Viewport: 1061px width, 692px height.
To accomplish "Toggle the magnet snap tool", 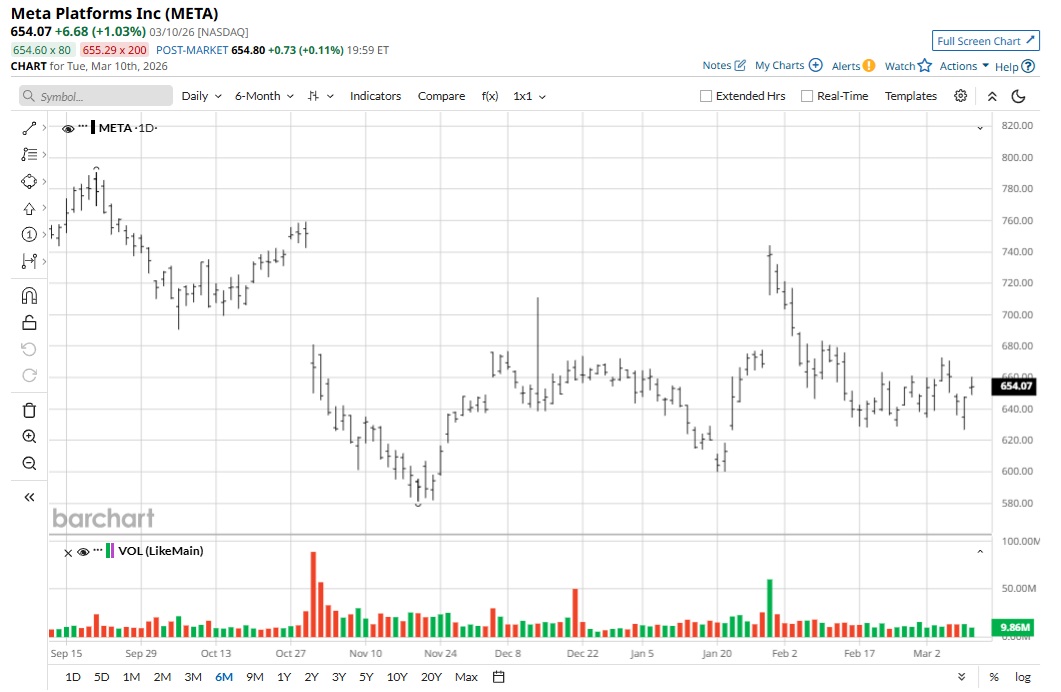I will (x=29, y=296).
